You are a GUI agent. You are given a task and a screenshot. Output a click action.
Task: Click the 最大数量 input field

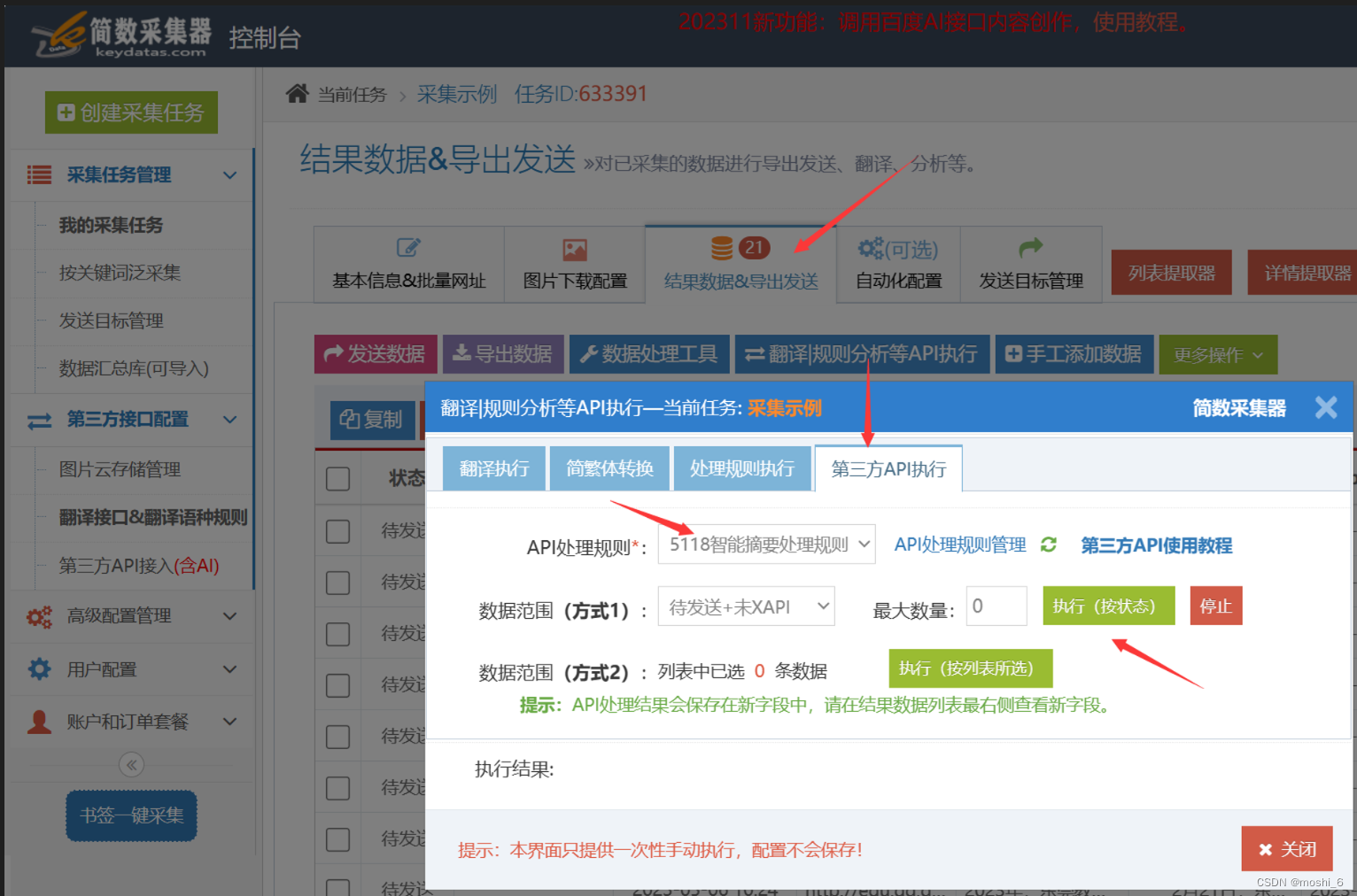996,606
